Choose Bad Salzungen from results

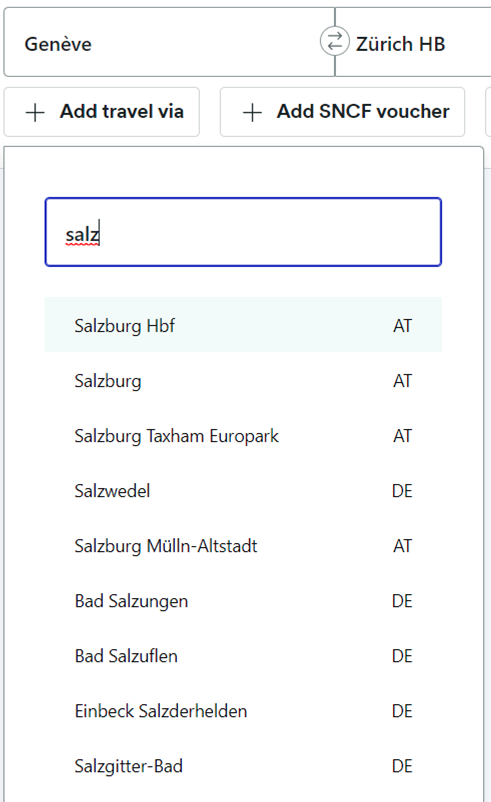[x=243, y=600]
